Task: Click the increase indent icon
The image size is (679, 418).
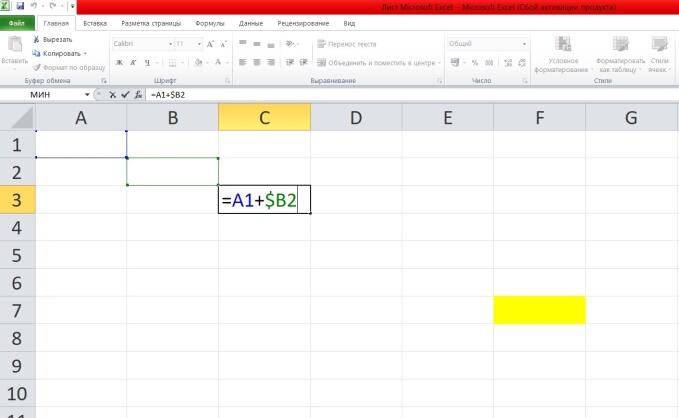Action: click(x=304, y=63)
